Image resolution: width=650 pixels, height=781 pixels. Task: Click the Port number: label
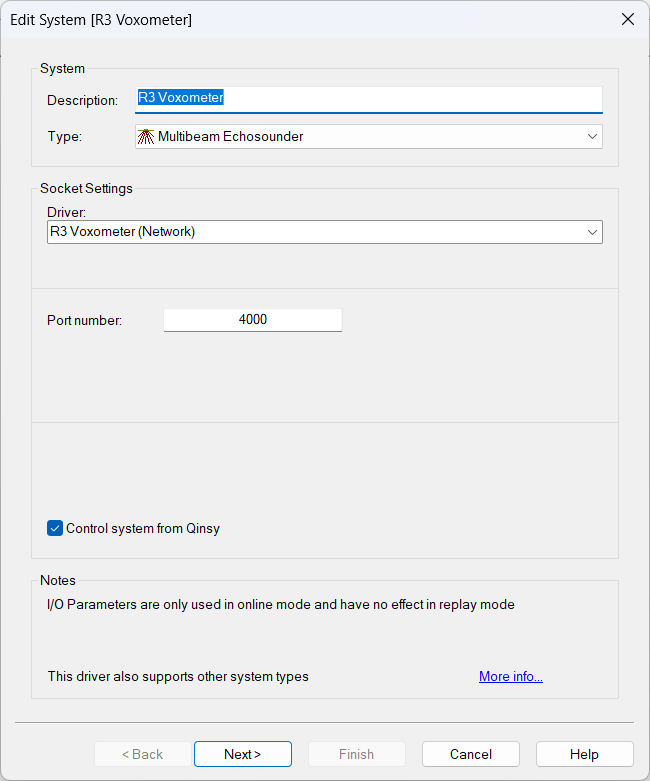pyautogui.click(x=84, y=320)
